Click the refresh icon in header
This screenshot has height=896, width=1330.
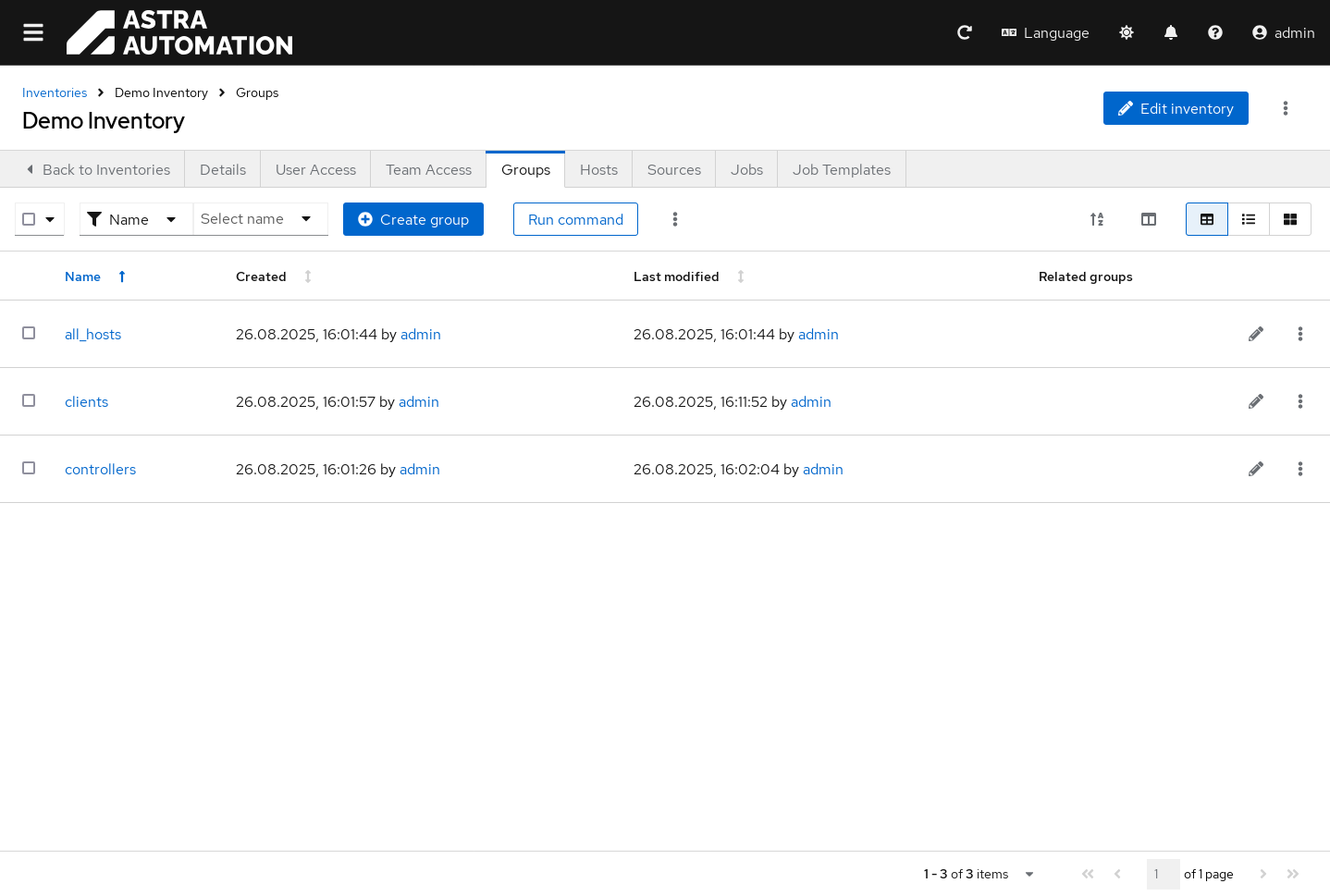(964, 32)
